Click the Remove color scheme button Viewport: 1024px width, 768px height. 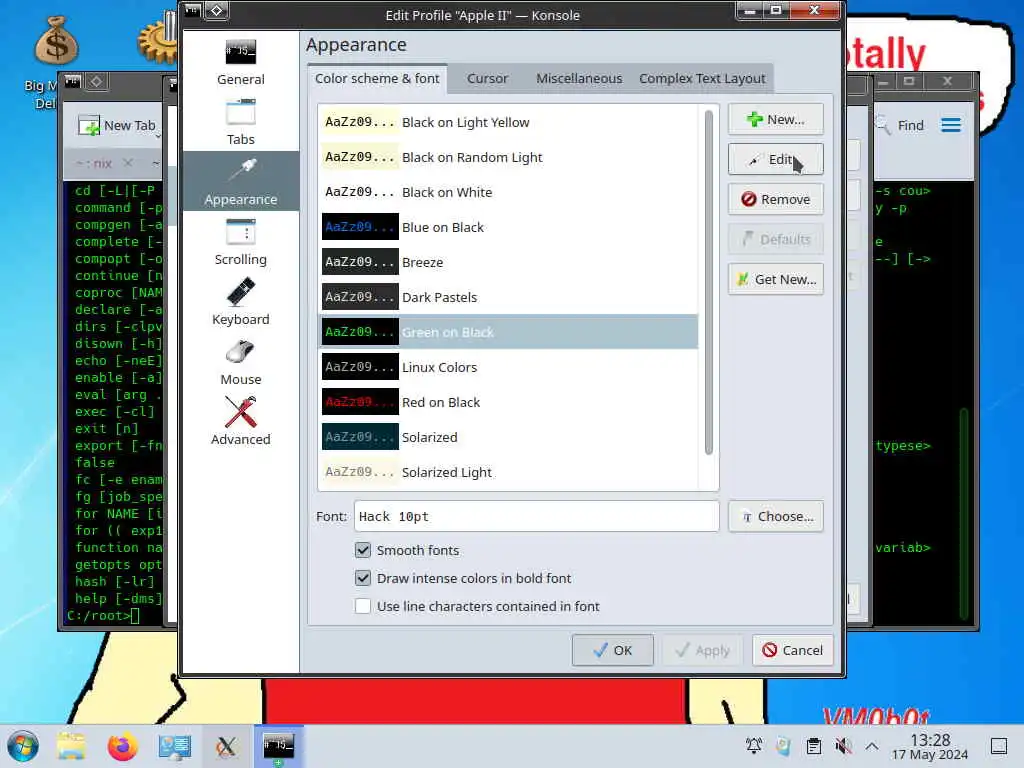pos(776,199)
